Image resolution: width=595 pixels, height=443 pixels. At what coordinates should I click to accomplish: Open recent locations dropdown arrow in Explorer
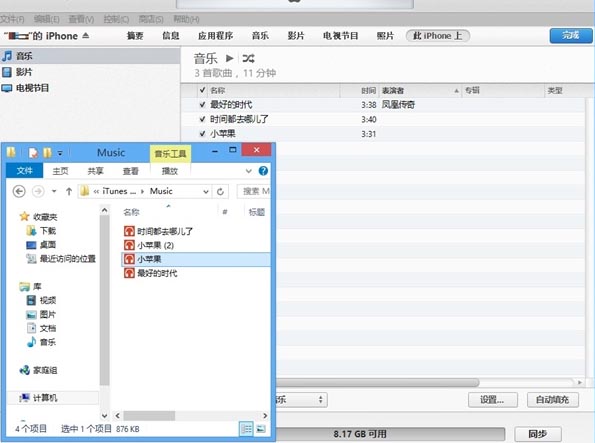[x=54, y=191]
